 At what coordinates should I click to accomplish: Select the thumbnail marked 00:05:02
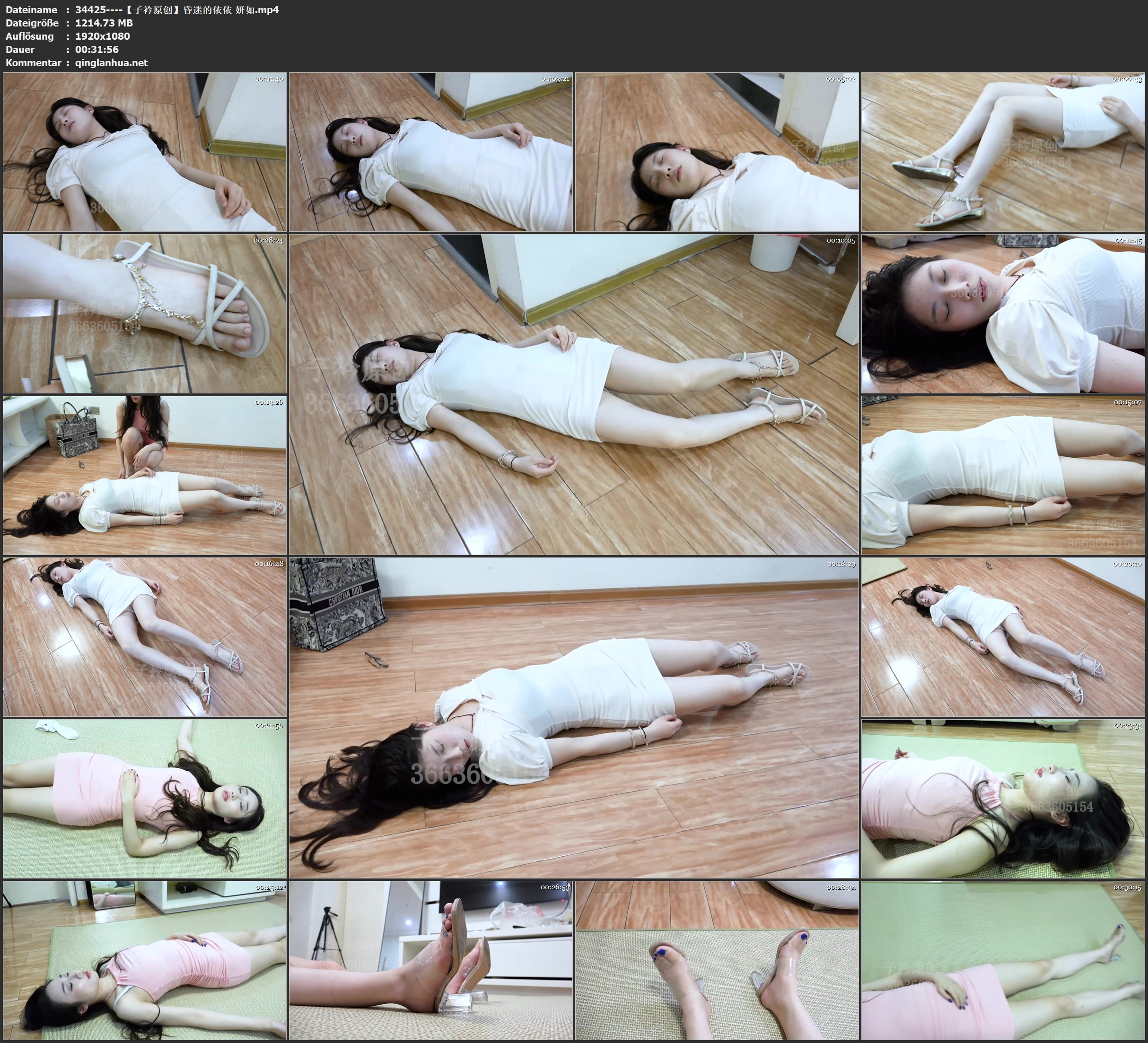point(717,152)
